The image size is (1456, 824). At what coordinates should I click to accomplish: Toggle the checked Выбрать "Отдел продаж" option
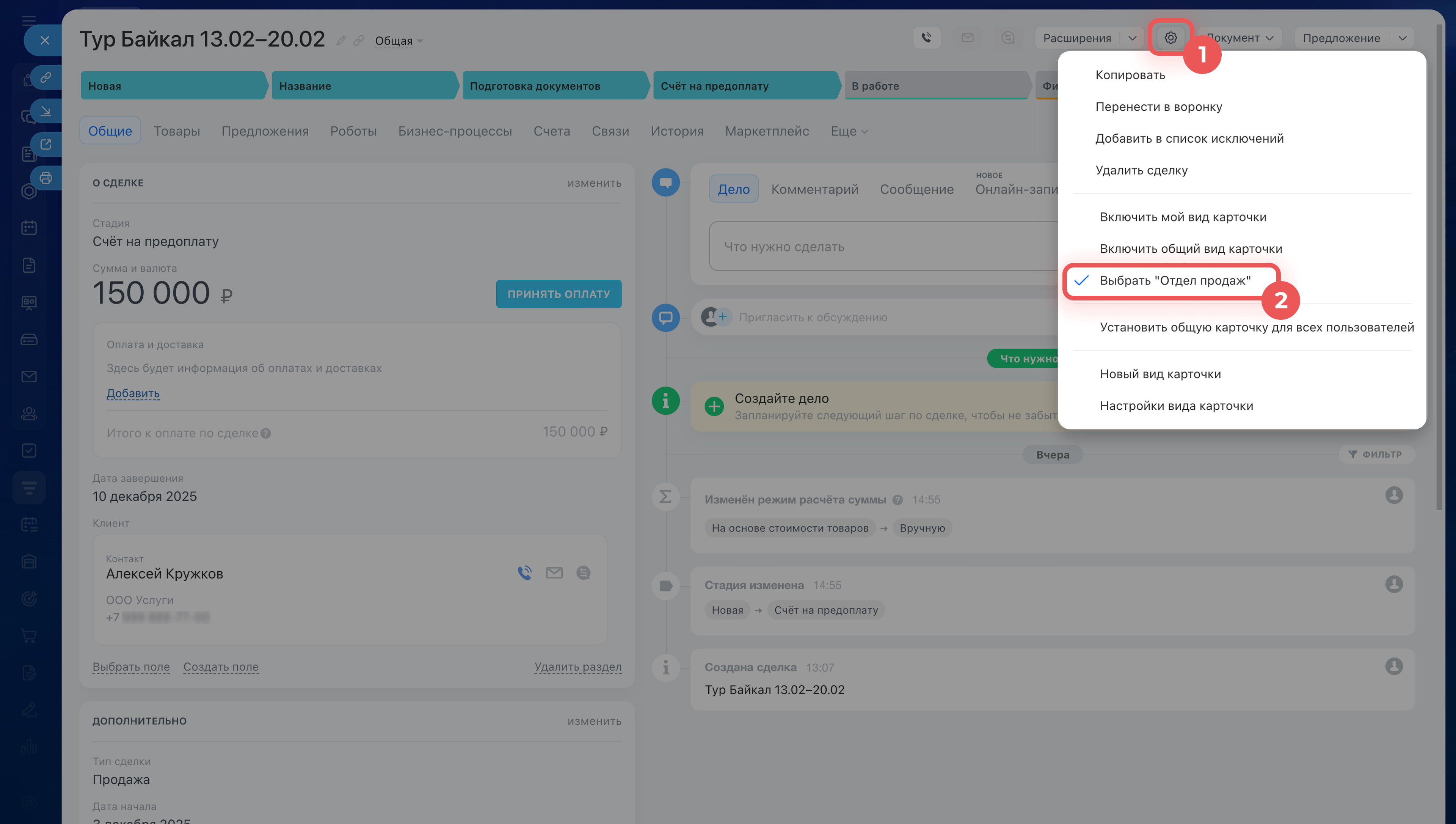pos(1174,281)
